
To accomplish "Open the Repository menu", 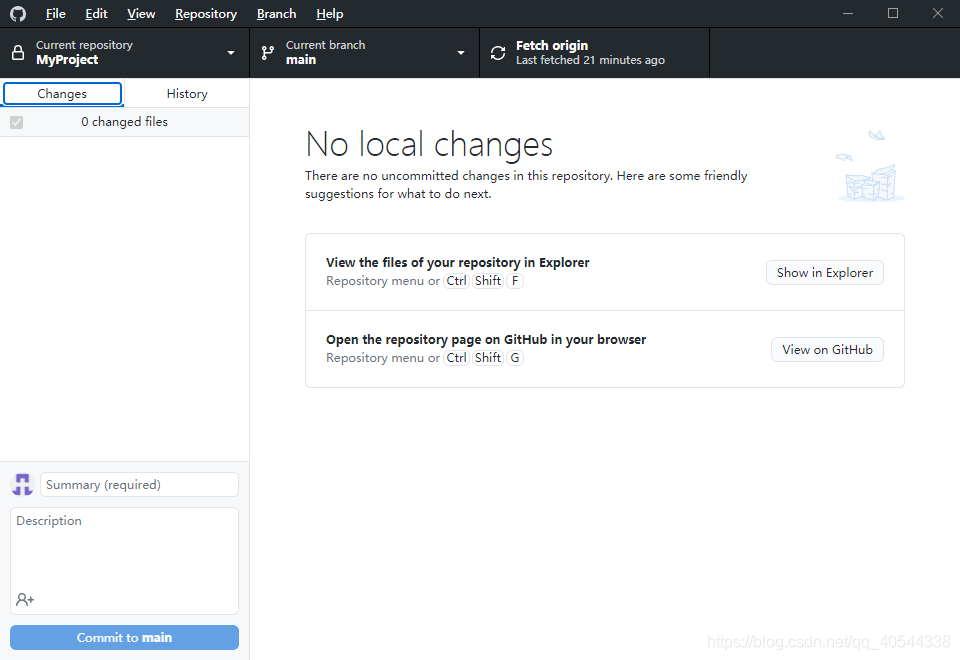I will (206, 13).
